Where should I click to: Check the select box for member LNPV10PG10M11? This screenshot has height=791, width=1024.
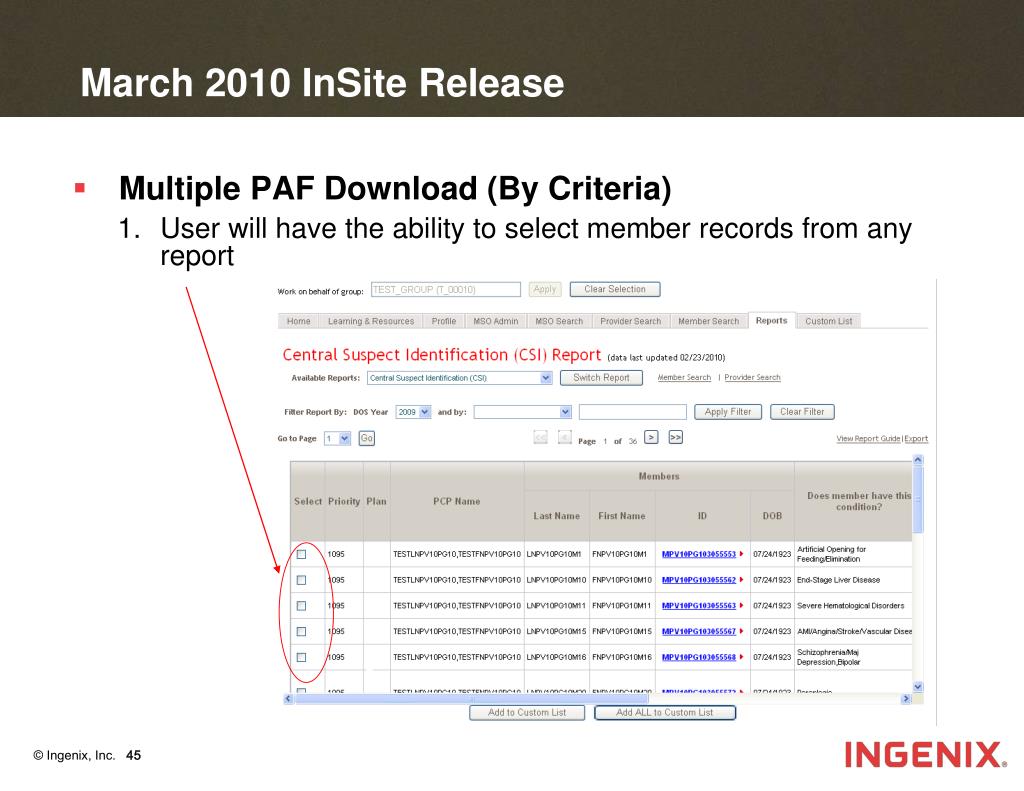[301, 605]
